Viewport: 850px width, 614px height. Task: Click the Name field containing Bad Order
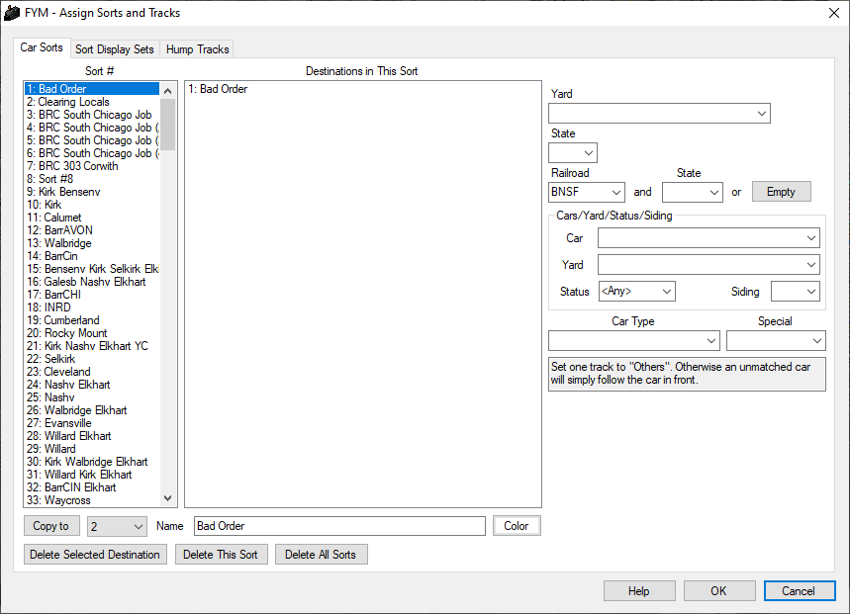coord(340,526)
